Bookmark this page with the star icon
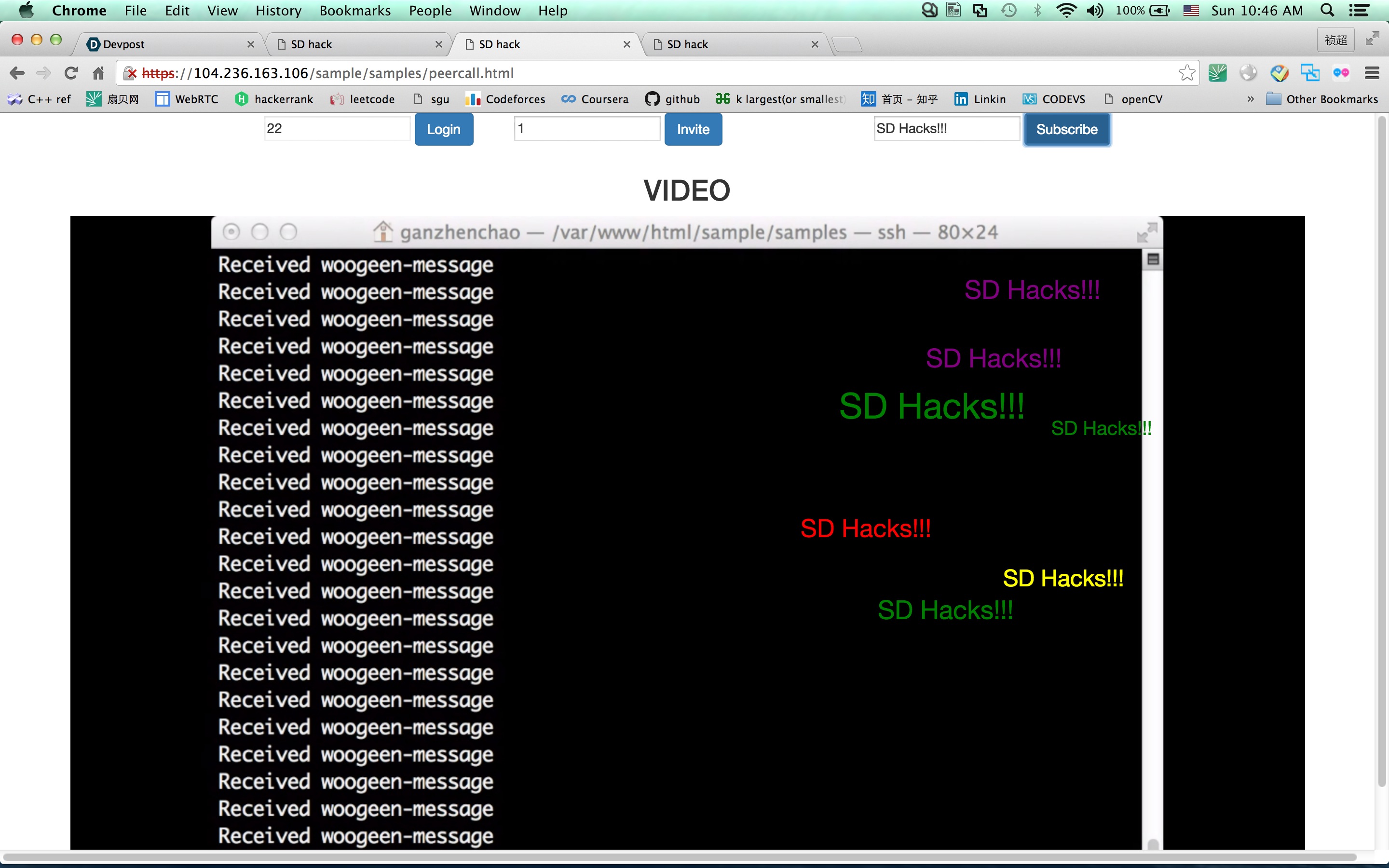Screen dimensions: 1389x868 1186,73
